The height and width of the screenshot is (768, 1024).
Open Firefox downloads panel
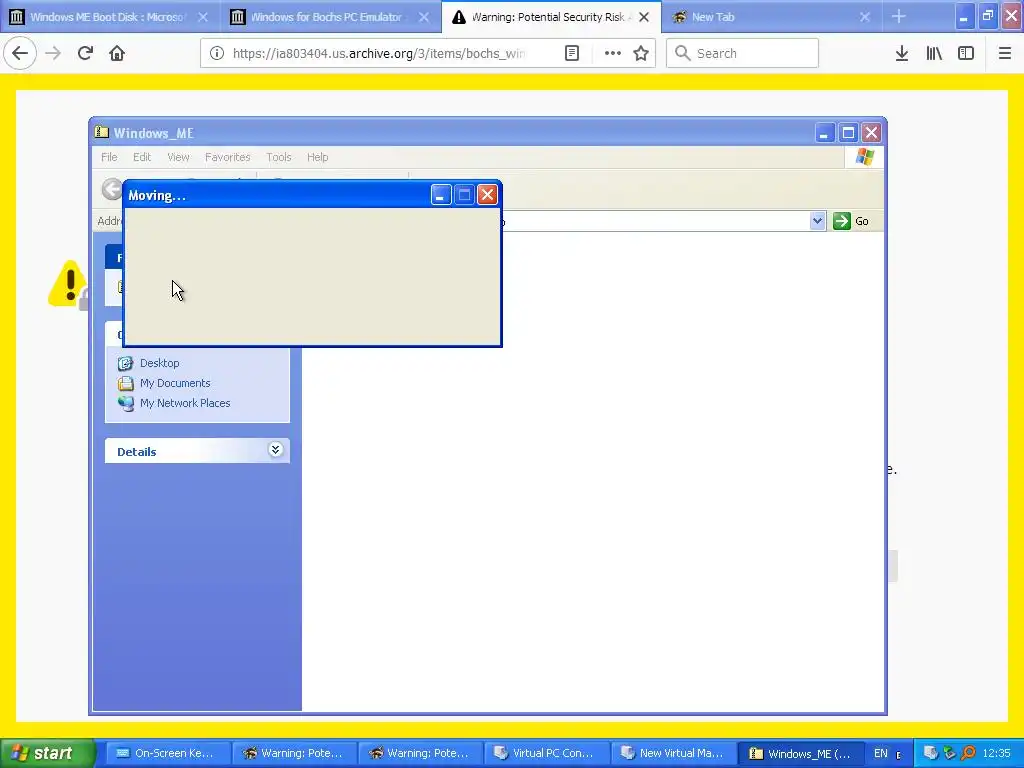(902, 53)
